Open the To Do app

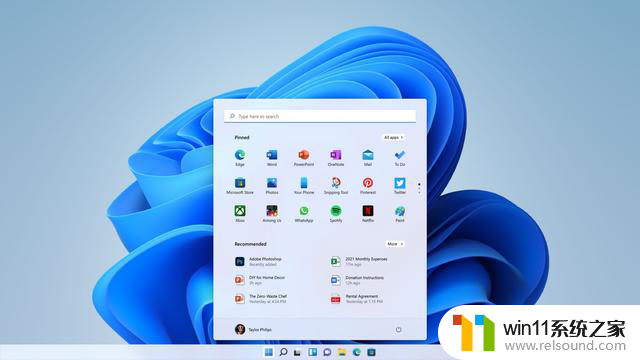[400, 158]
